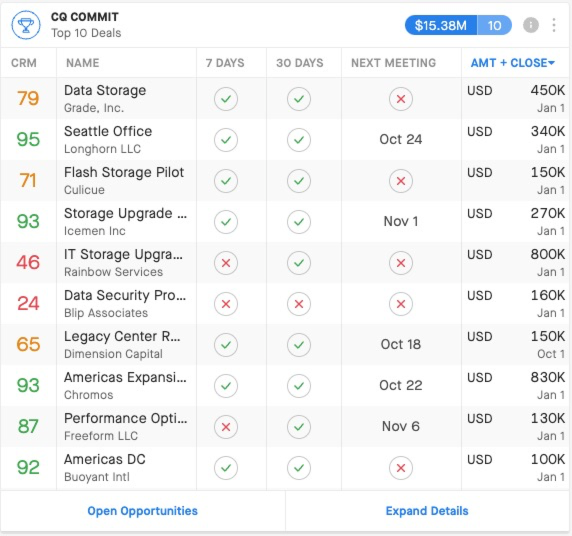Click the 800K amount value

pos(548,254)
